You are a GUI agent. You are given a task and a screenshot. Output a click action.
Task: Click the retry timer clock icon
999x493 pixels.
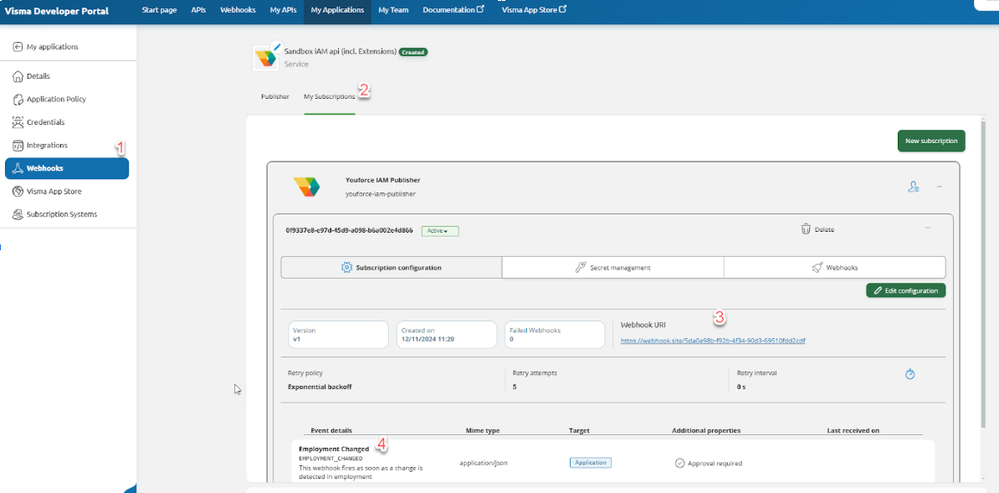[910, 374]
